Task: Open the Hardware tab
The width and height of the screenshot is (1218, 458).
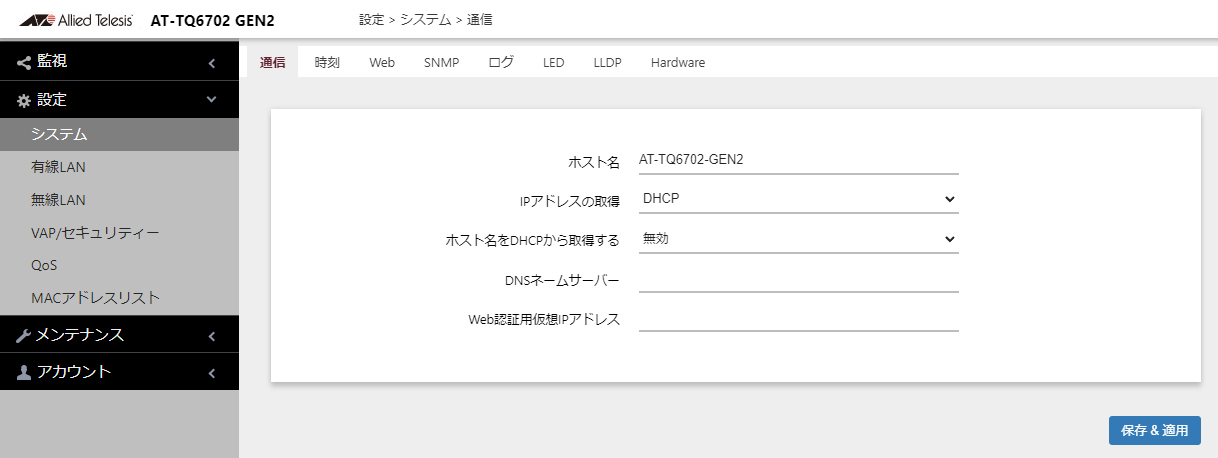Action: coord(677,62)
